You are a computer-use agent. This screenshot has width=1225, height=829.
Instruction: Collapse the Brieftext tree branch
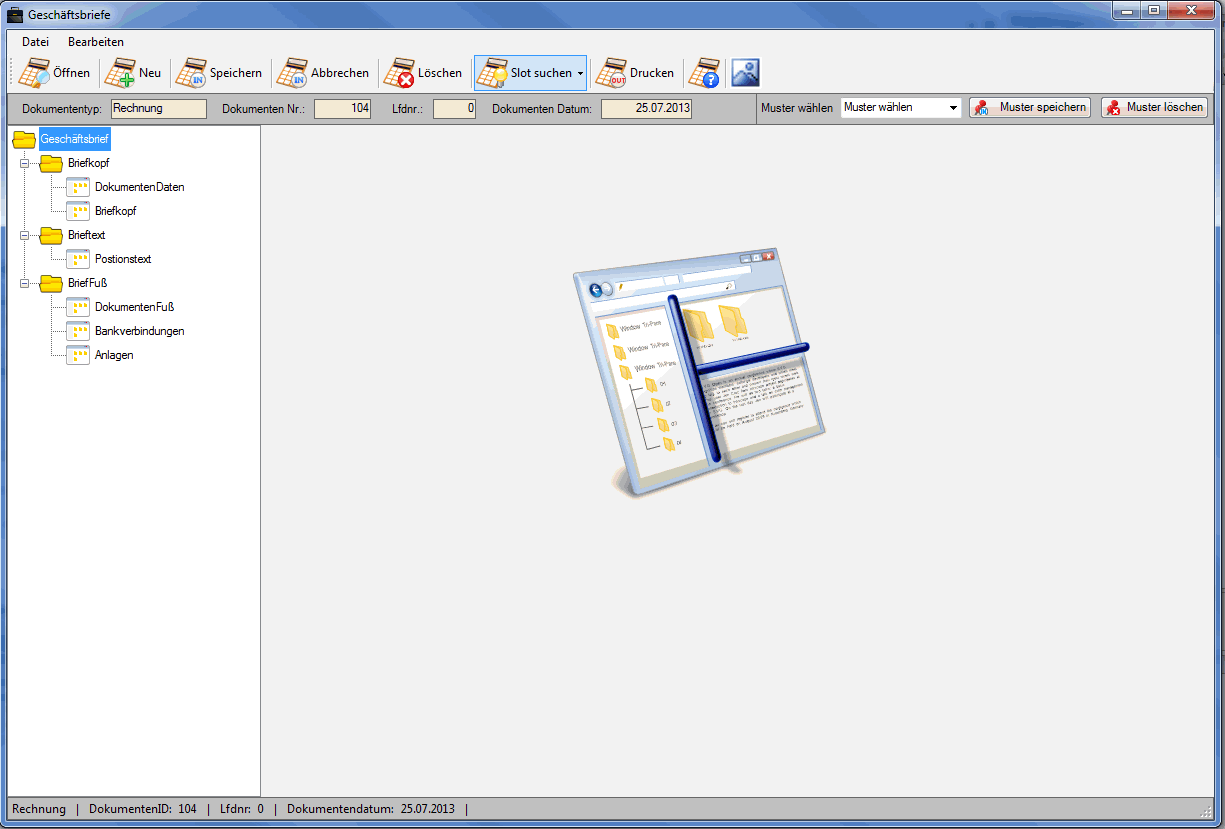click(x=24, y=235)
